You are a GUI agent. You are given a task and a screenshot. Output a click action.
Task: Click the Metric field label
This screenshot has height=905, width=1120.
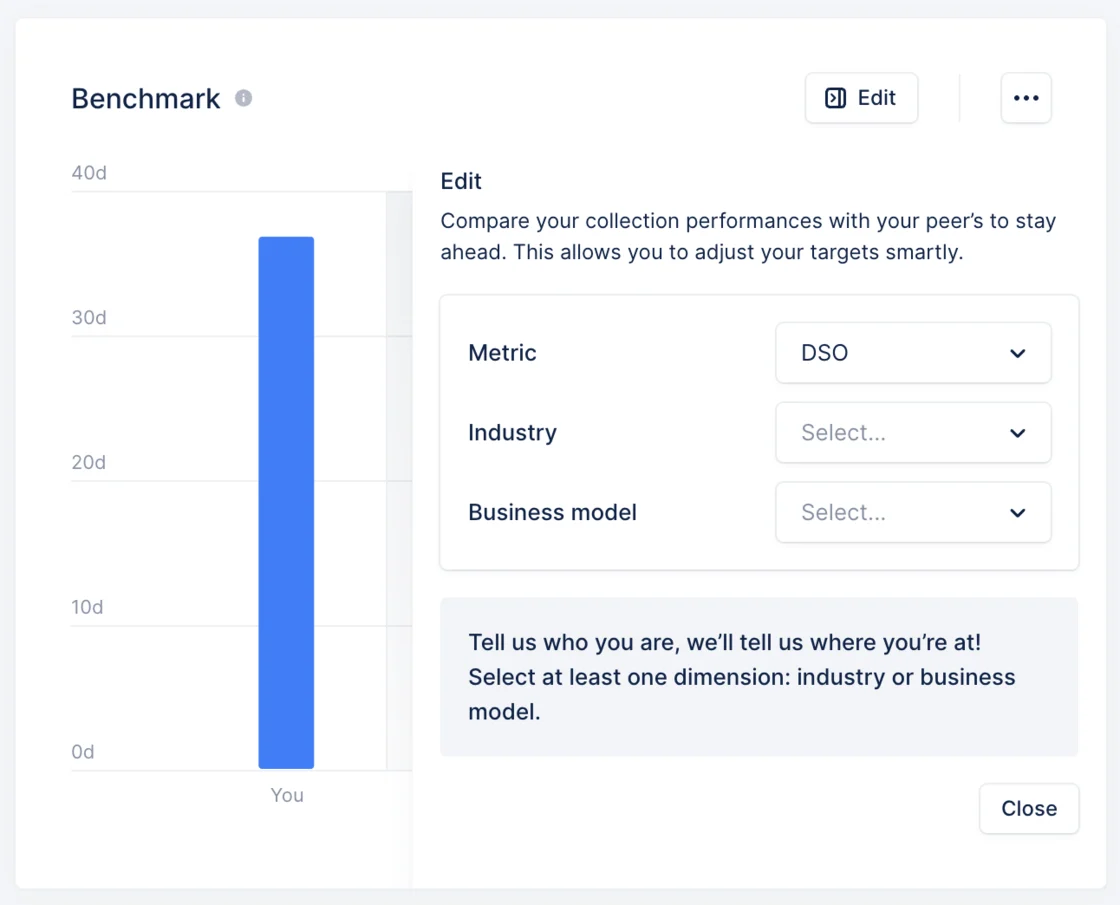502,353
